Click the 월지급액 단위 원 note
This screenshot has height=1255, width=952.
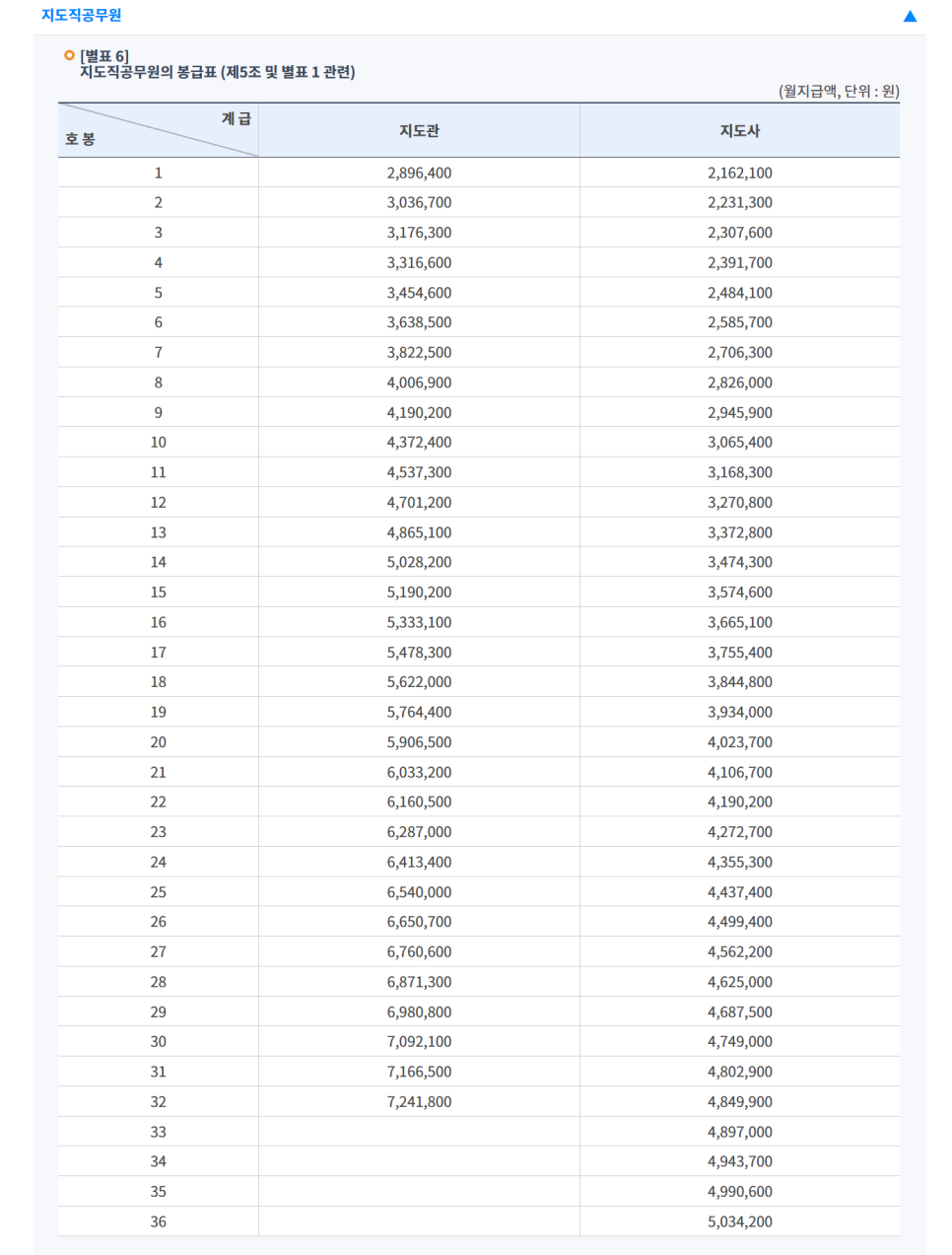pyautogui.click(x=839, y=91)
